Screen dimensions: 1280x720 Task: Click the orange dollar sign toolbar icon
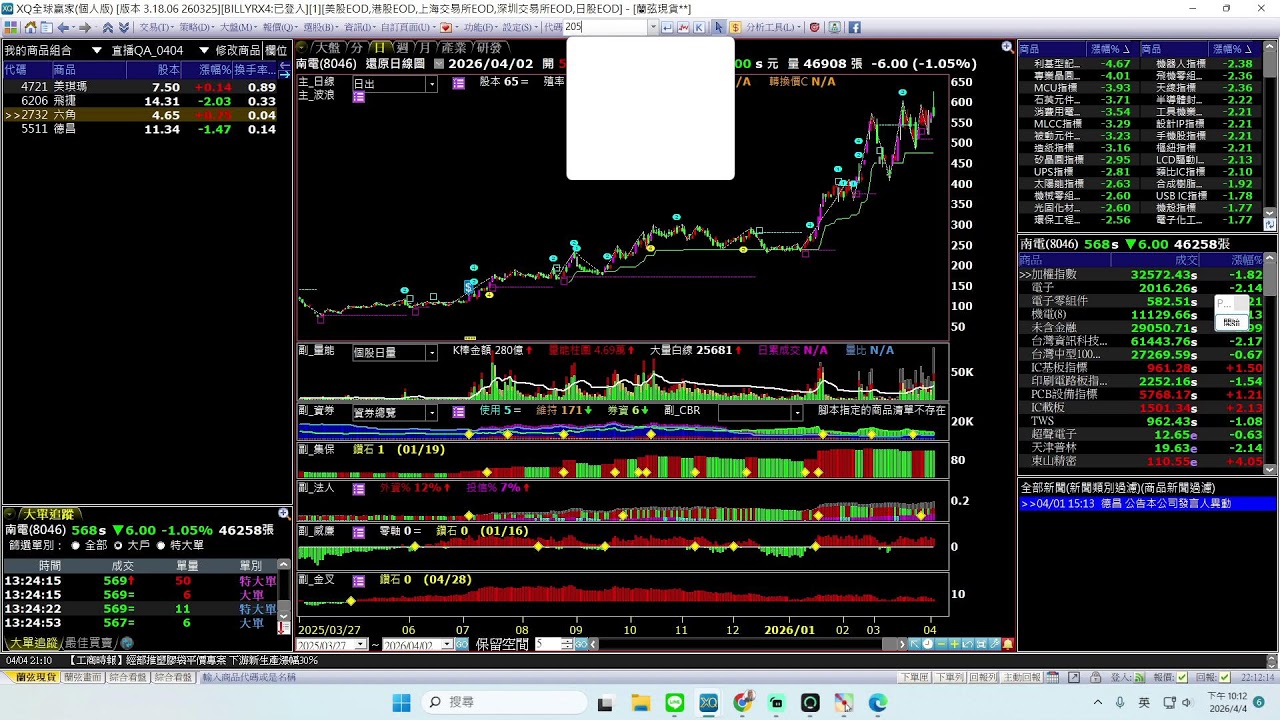pos(735,28)
